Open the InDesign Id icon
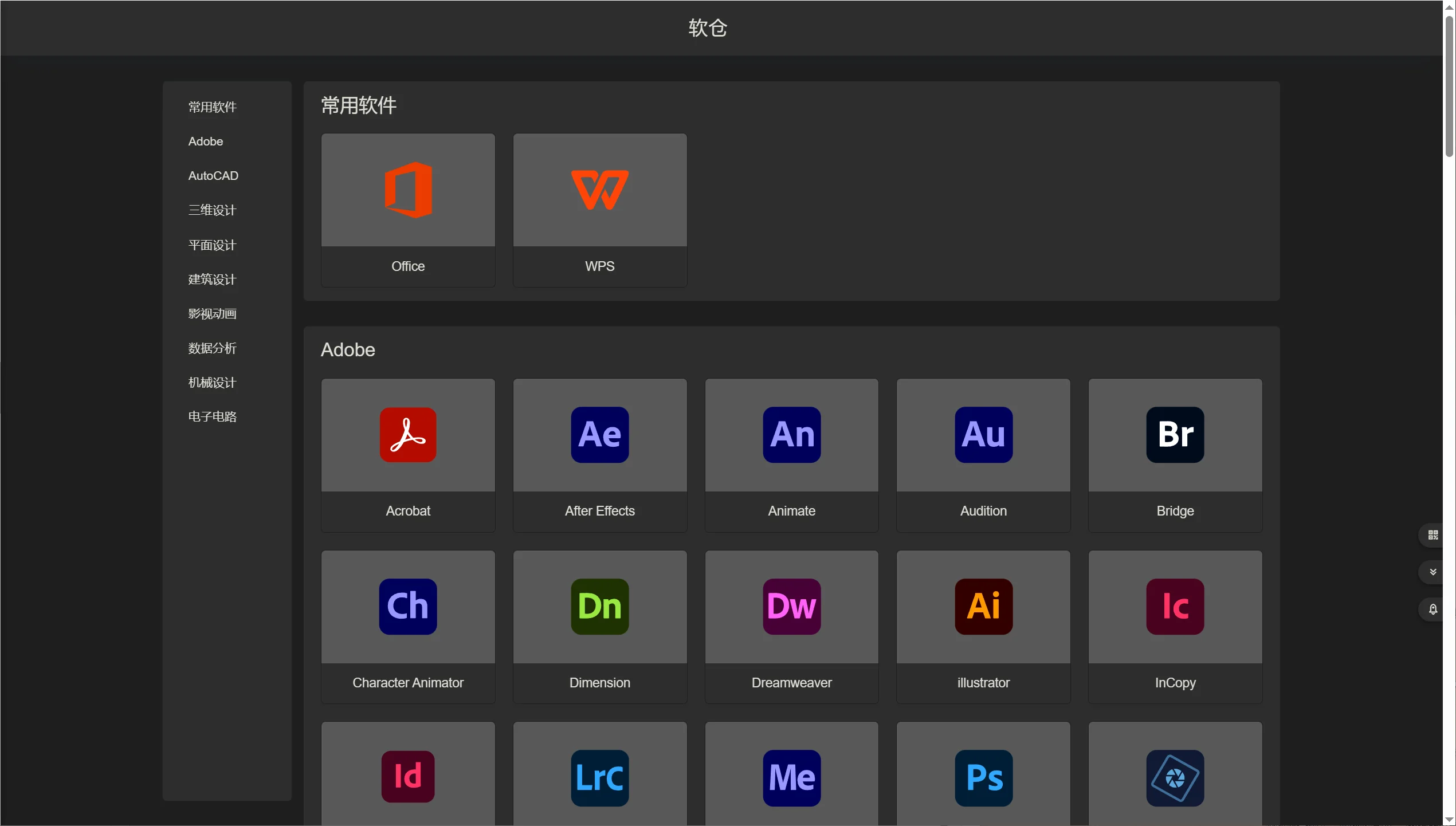Screen dimensions: 1456x826 coord(408,777)
